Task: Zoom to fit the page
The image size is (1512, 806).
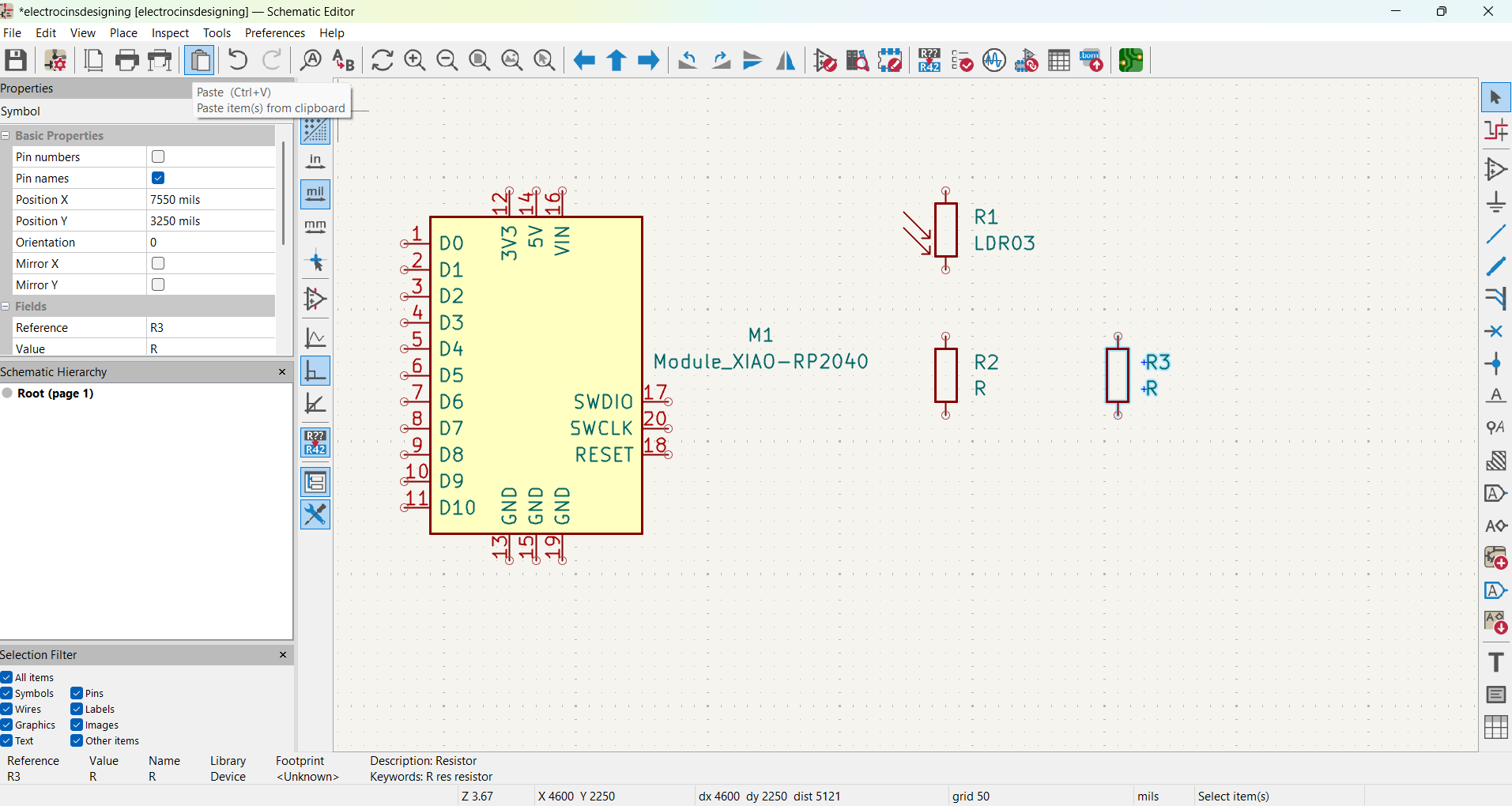Action: pos(480,60)
